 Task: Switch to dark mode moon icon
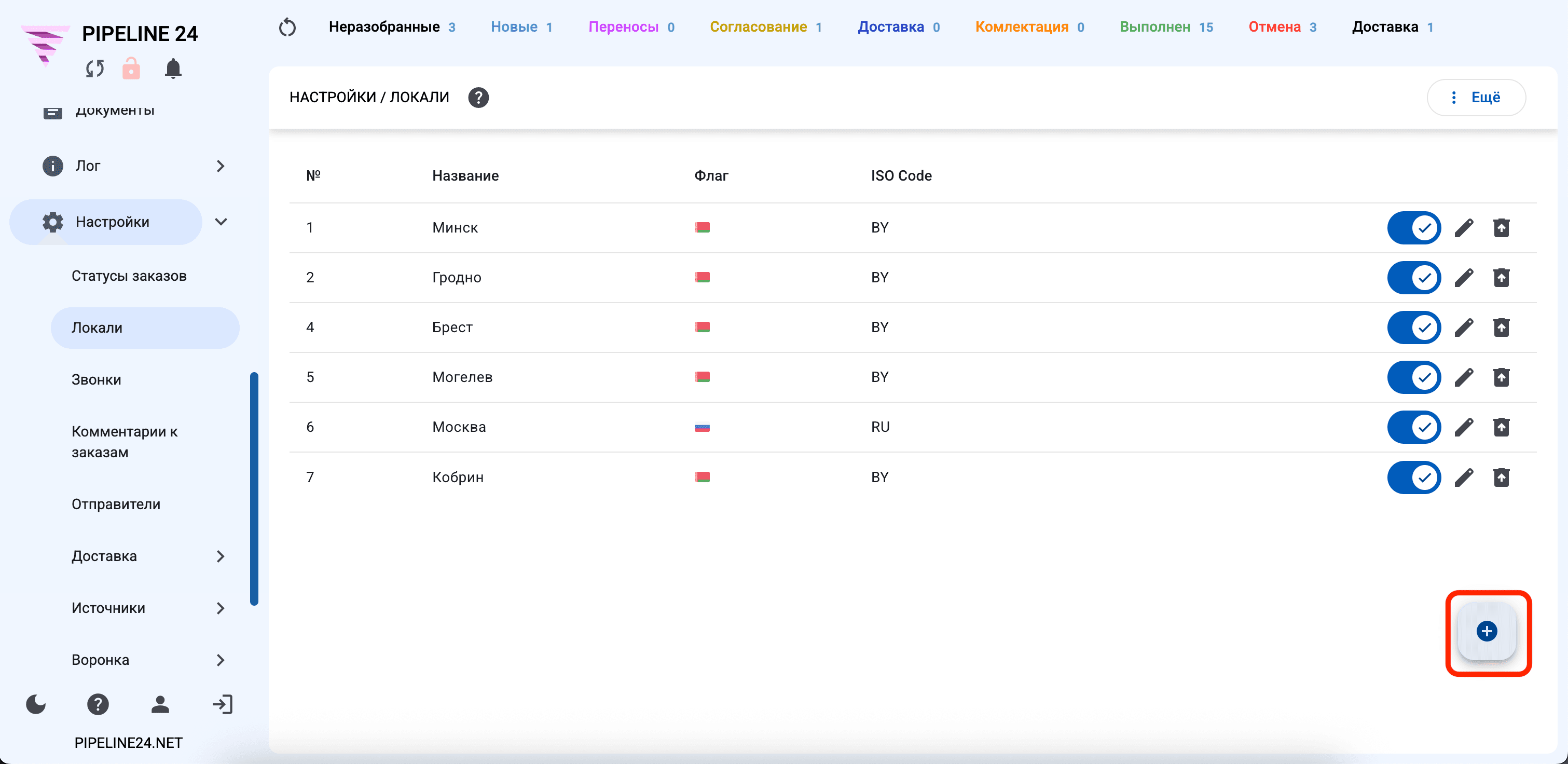tap(36, 704)
